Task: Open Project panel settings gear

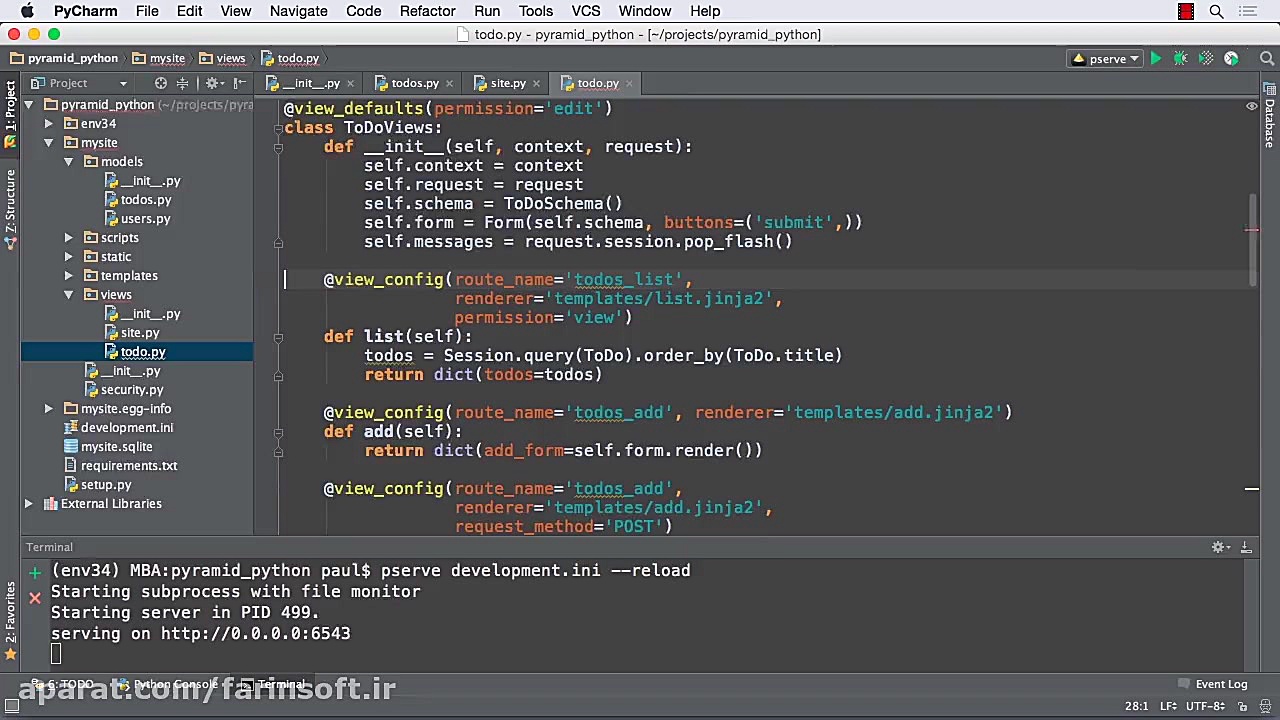Action: tap(213, 83)
